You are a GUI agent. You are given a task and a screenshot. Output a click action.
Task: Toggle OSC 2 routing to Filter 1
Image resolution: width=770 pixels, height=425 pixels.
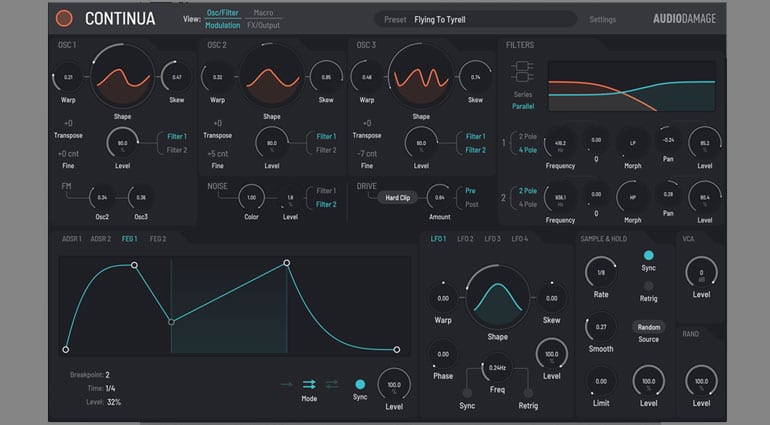coord(326,137)
